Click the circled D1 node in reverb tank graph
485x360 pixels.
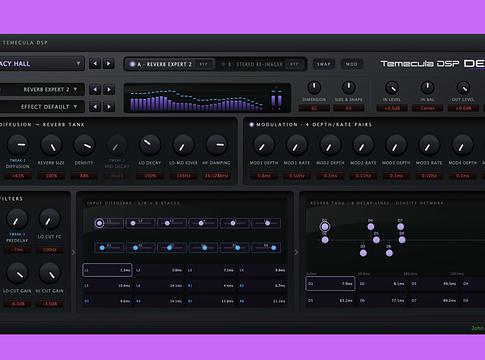click(x=325, y=227)
